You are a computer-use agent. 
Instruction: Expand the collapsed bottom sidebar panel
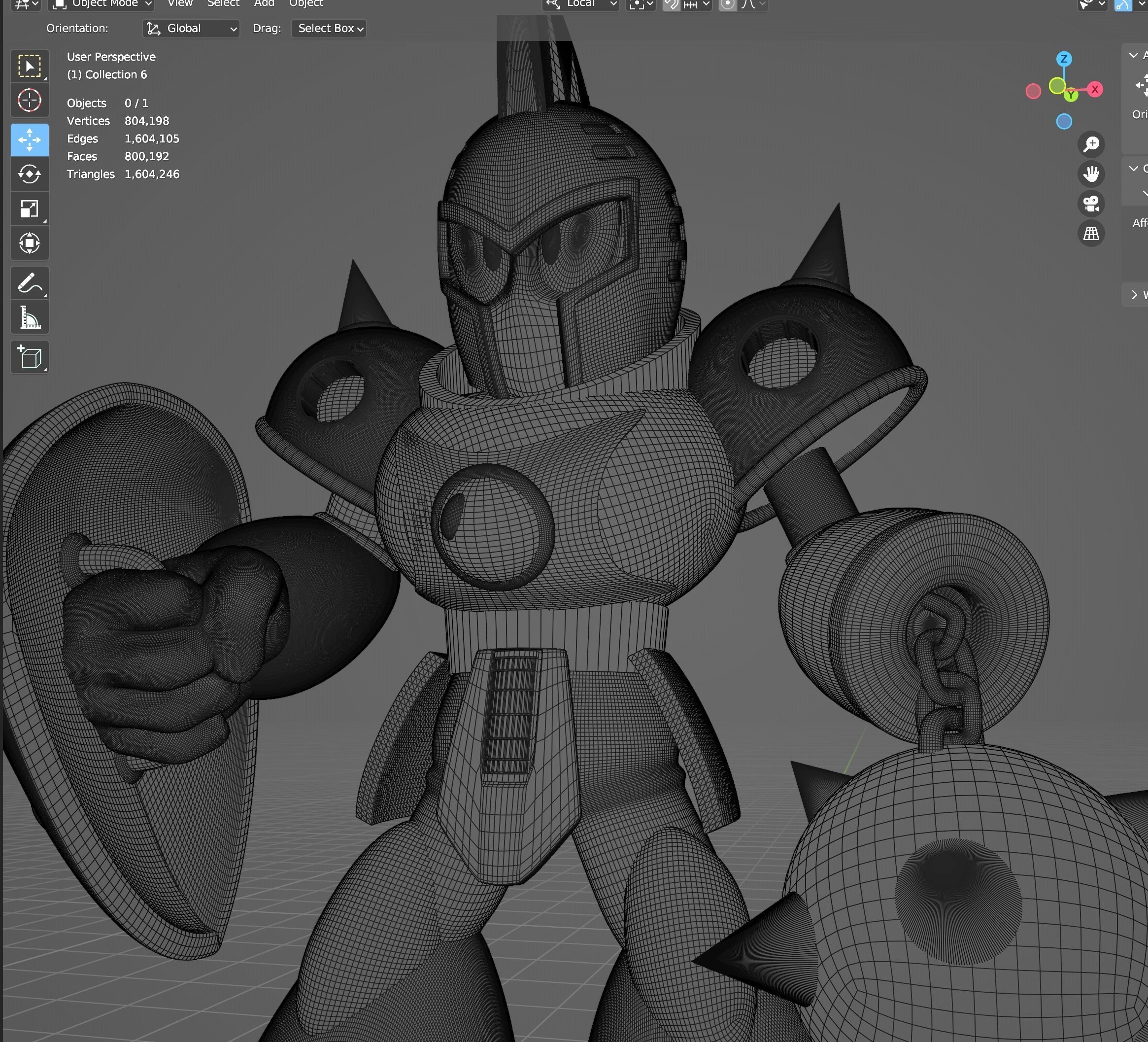tap(1134, 295)
